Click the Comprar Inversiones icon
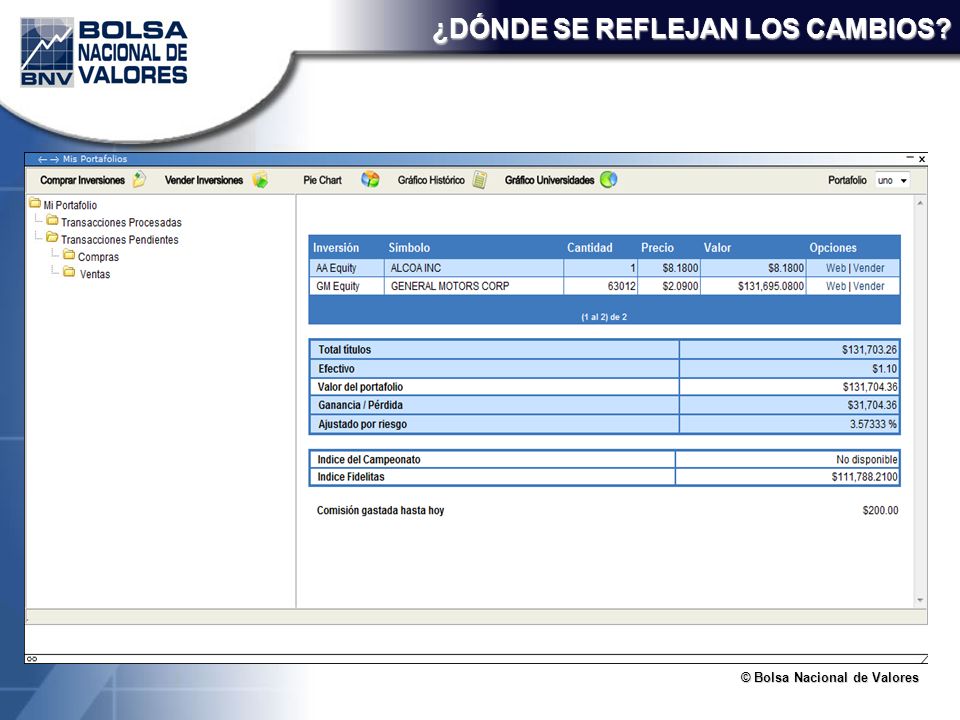This screenshot has width=960, height=720. (140, 179)
